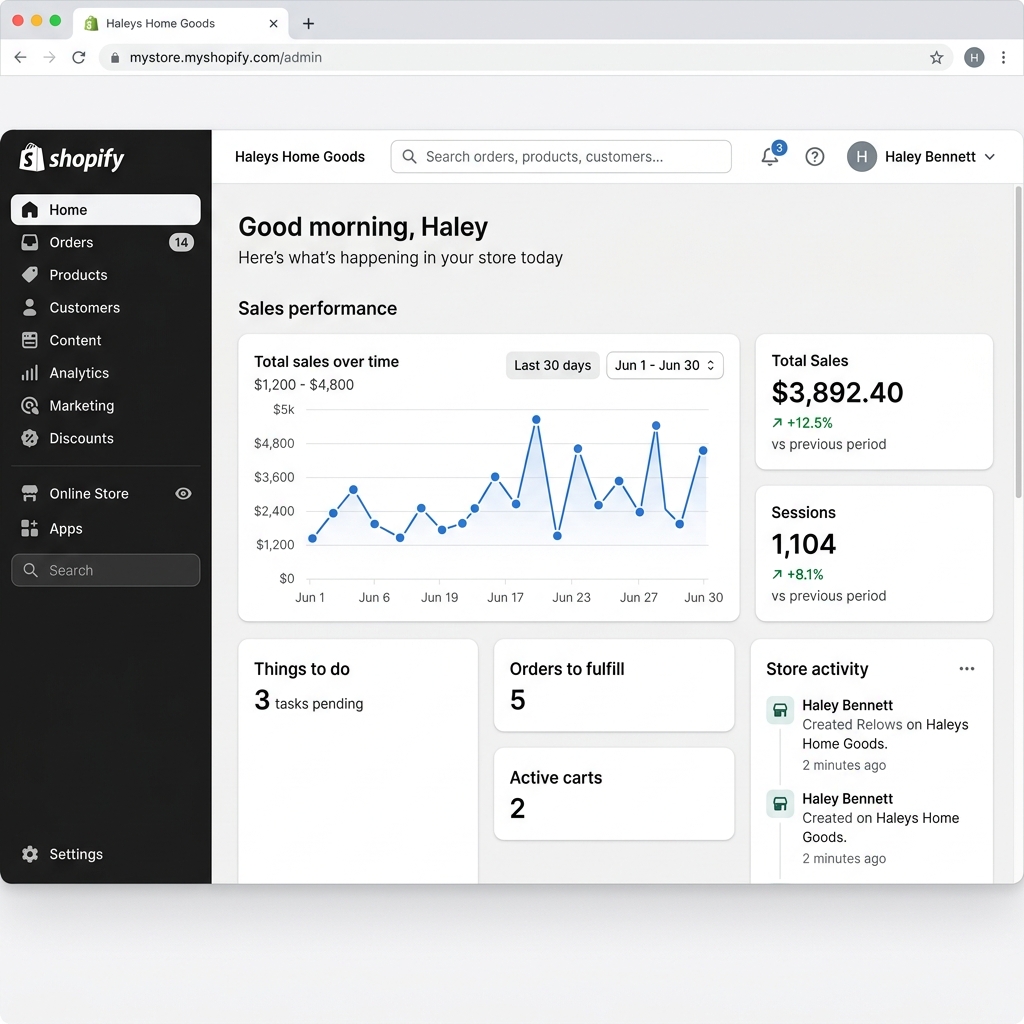Select the Last 30 days button
1024x1024 pixels.
click(552, 365)
